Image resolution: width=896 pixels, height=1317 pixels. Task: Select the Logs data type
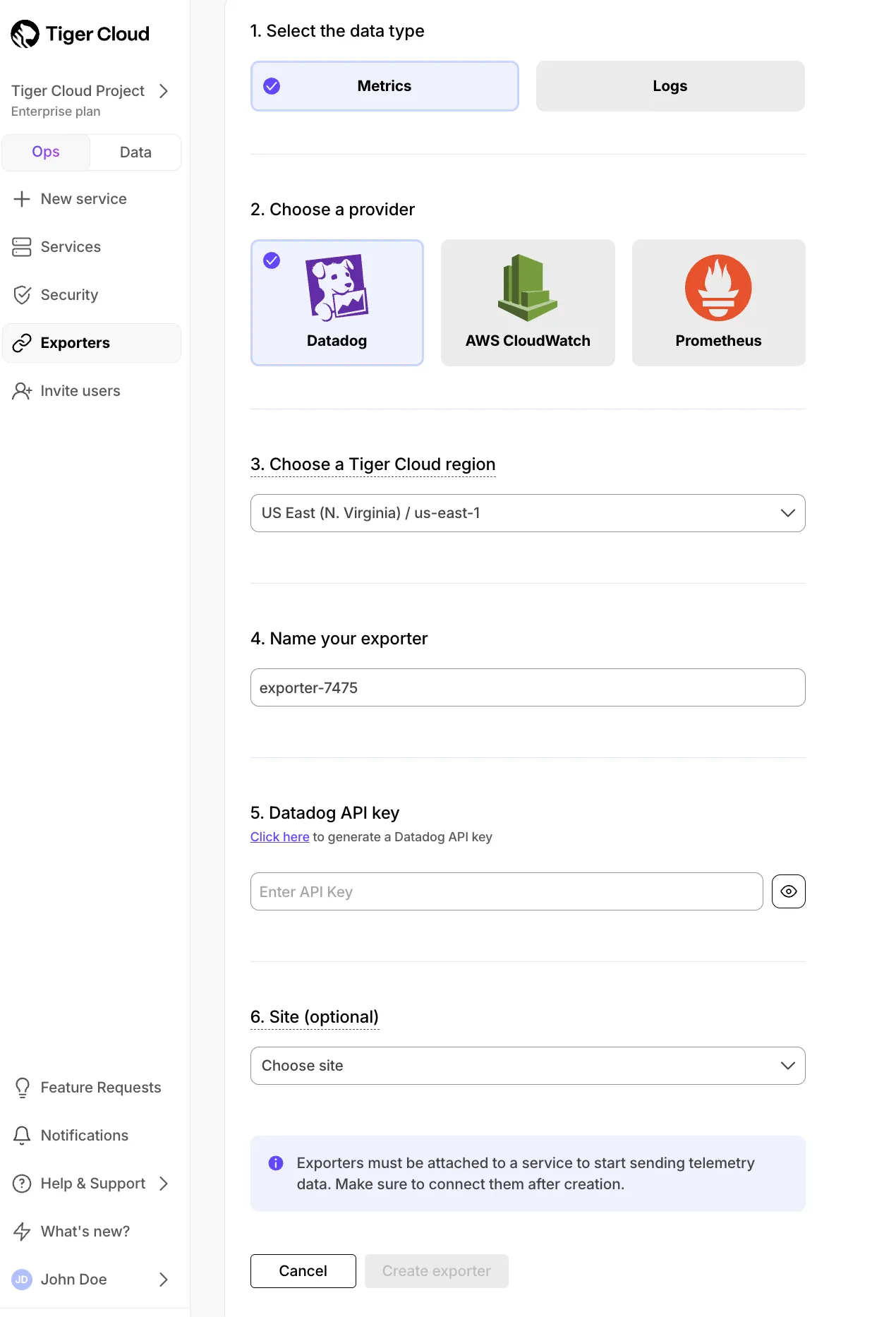(670, 86)
